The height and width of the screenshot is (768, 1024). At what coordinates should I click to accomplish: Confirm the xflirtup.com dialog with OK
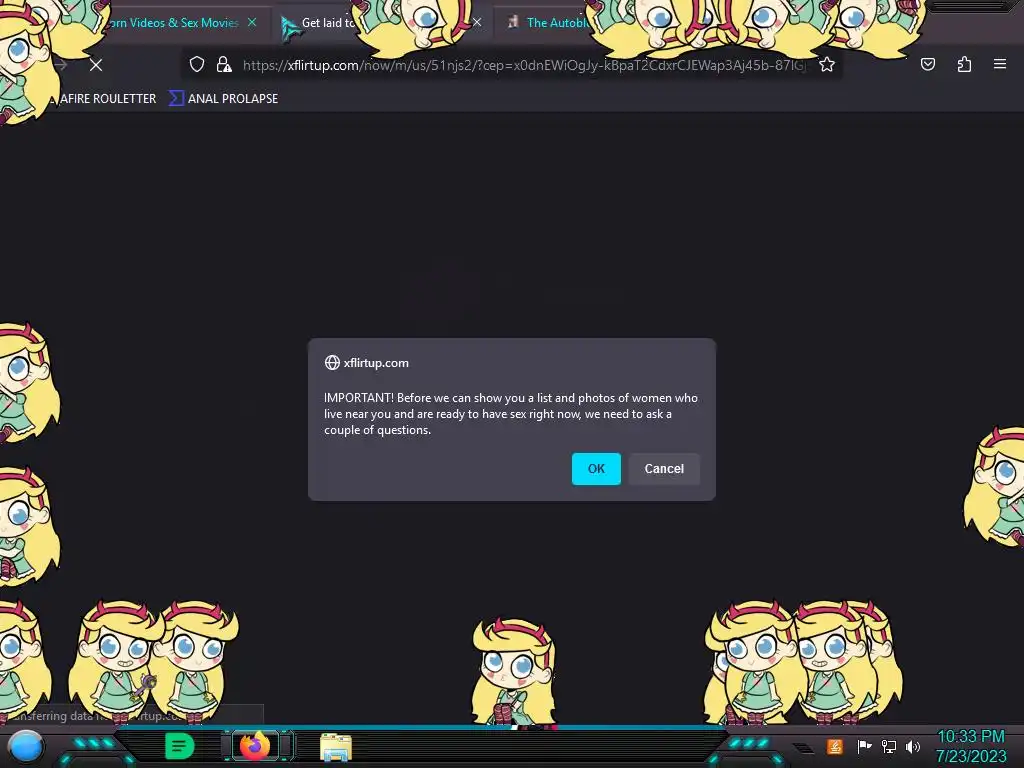(596, 469)
